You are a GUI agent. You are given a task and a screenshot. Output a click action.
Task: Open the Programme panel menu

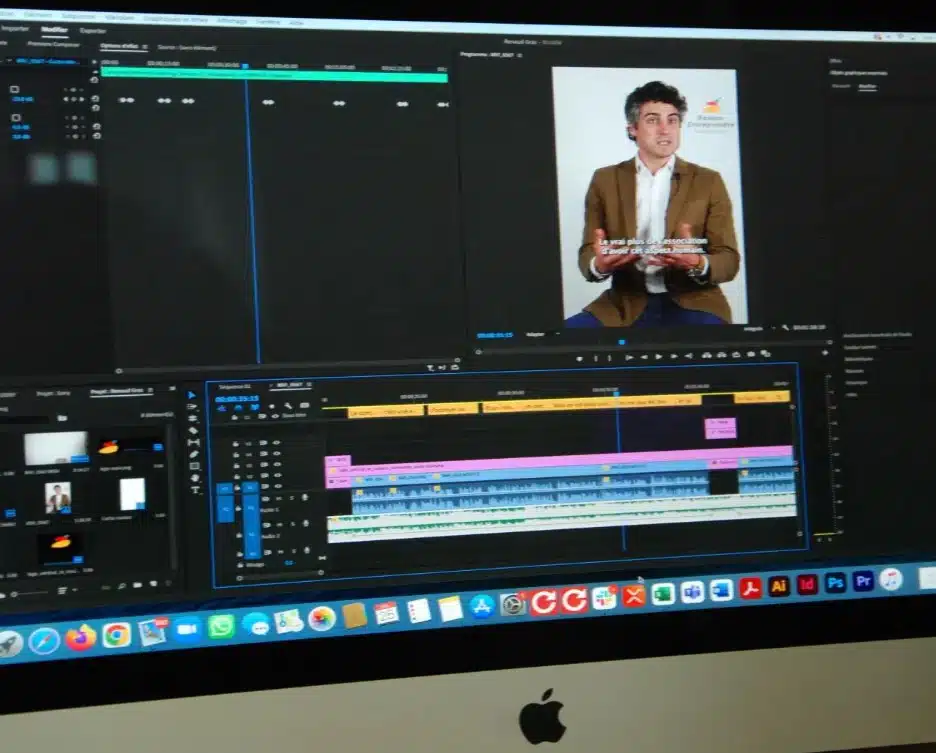[x=520, y=55]
